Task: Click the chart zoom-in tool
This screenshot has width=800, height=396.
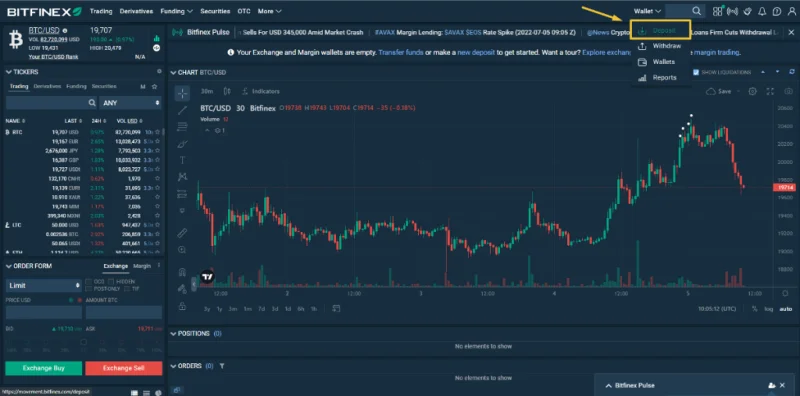Action: [x=182, y=250]
